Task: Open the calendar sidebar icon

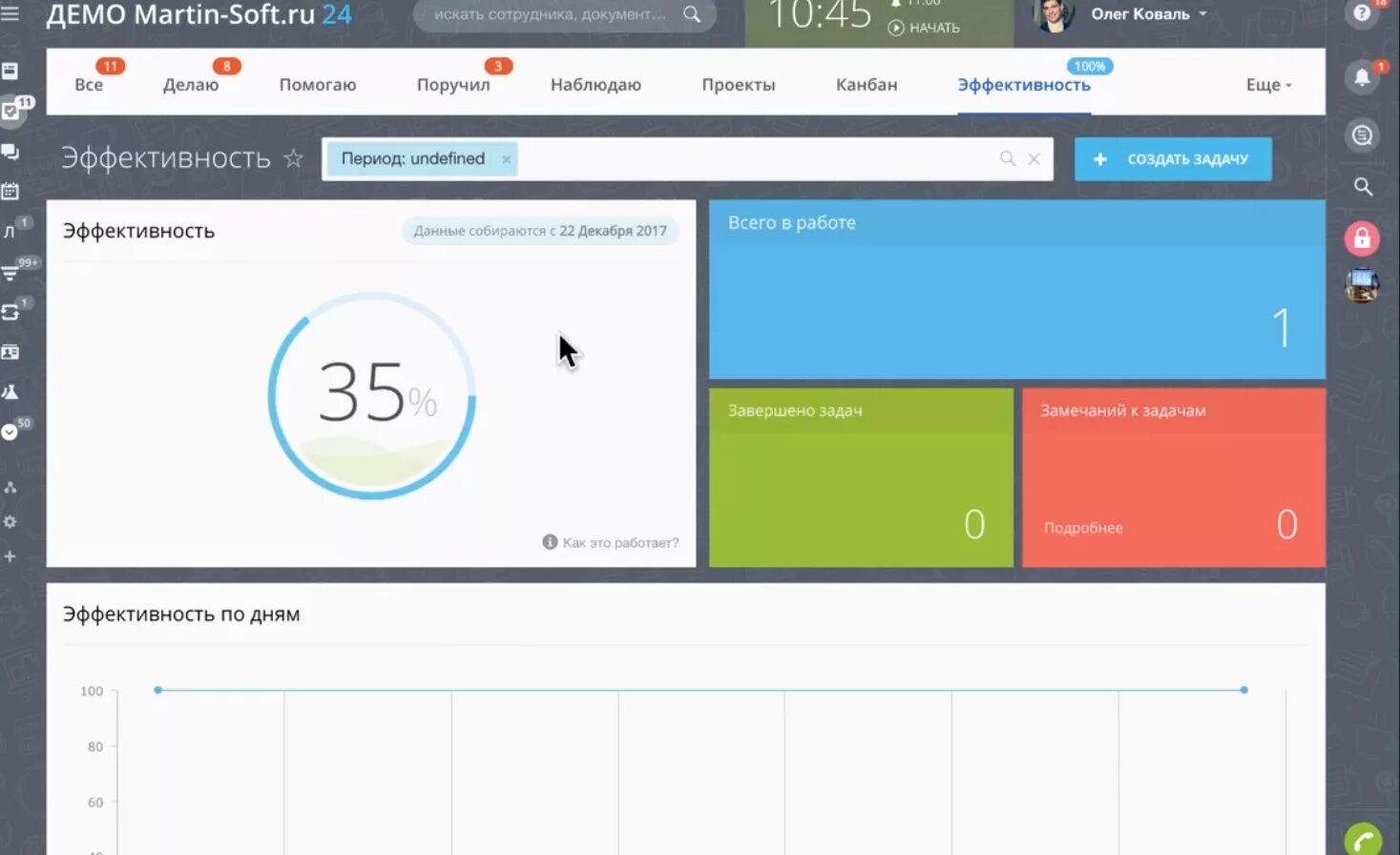Action: pyautogui.click(x=10, y=191)
